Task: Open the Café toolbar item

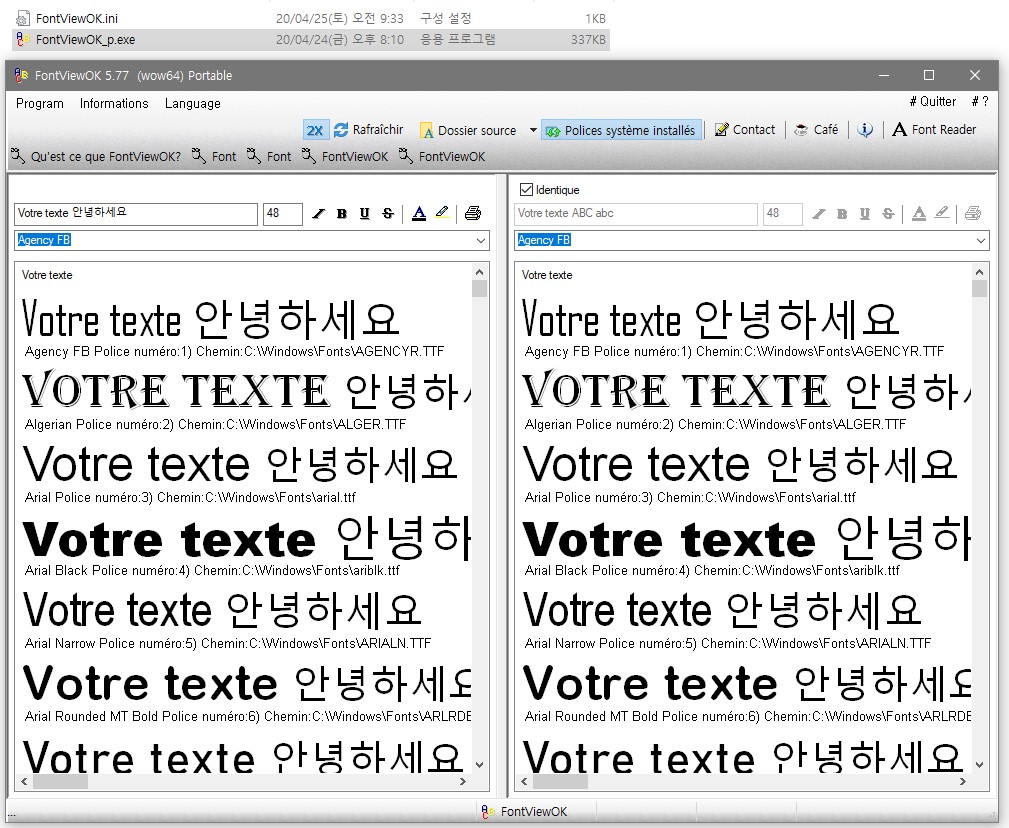Action: [x=815, y=130]
